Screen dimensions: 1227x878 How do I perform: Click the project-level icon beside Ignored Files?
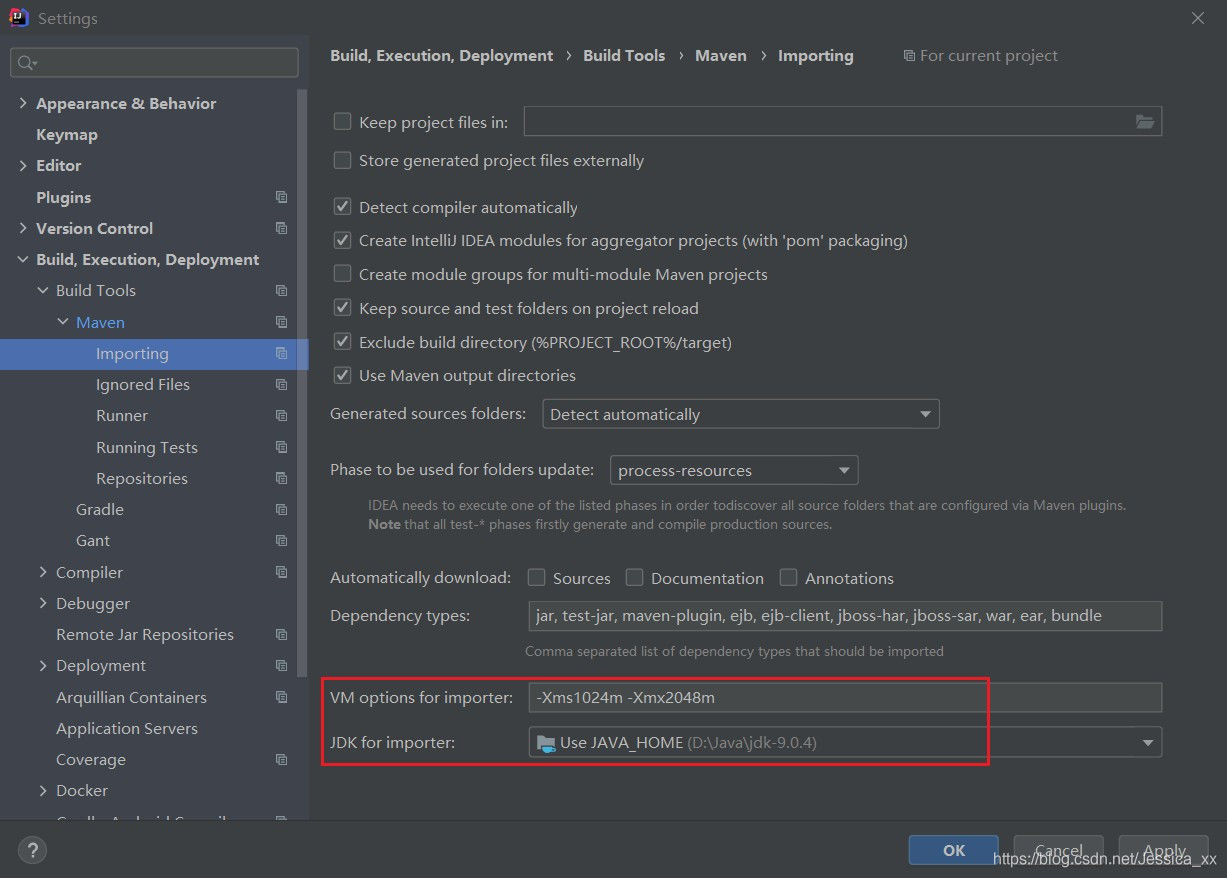click(281, 384)
